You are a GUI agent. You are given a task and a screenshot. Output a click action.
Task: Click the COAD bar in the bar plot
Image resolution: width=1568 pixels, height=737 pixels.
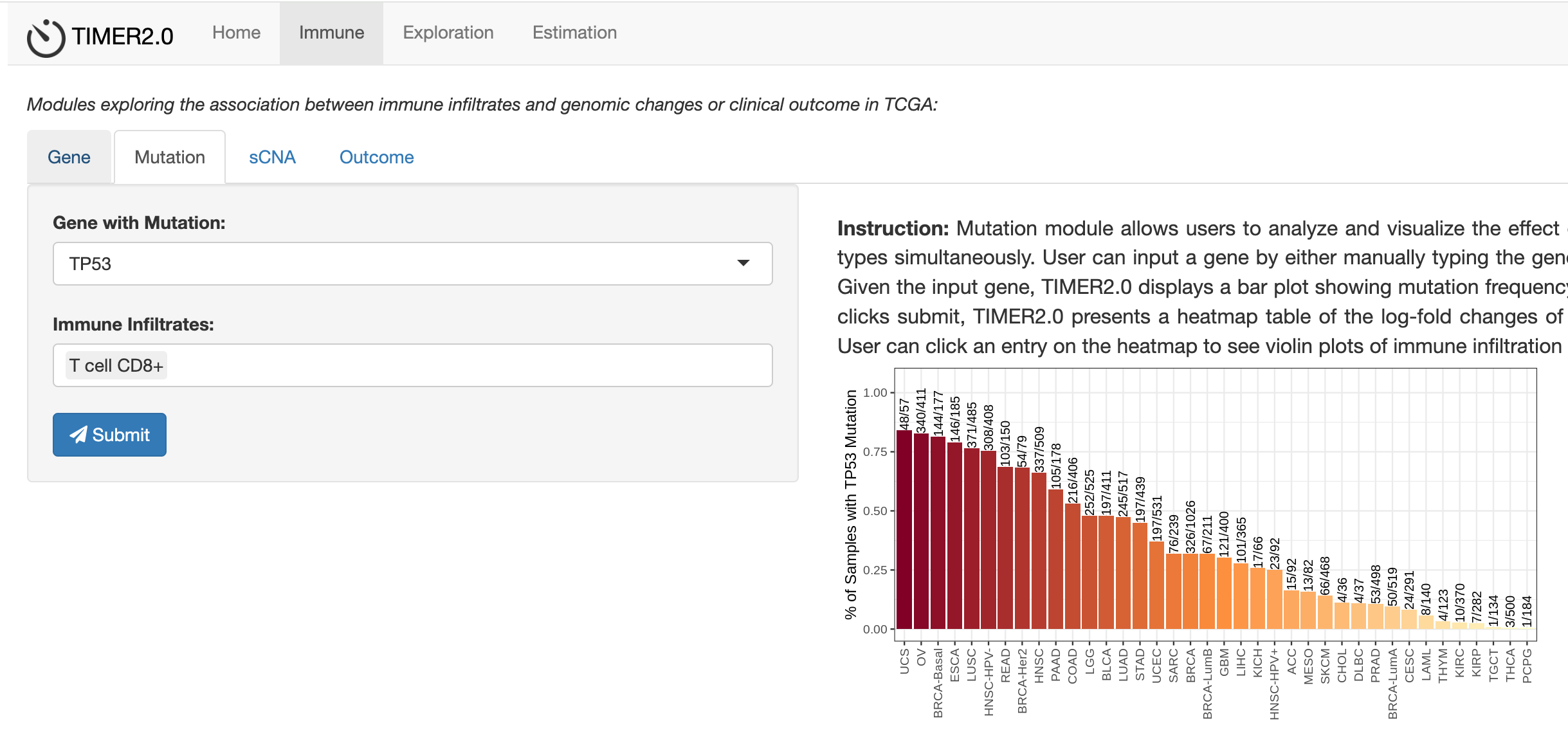click(1072, 566)
